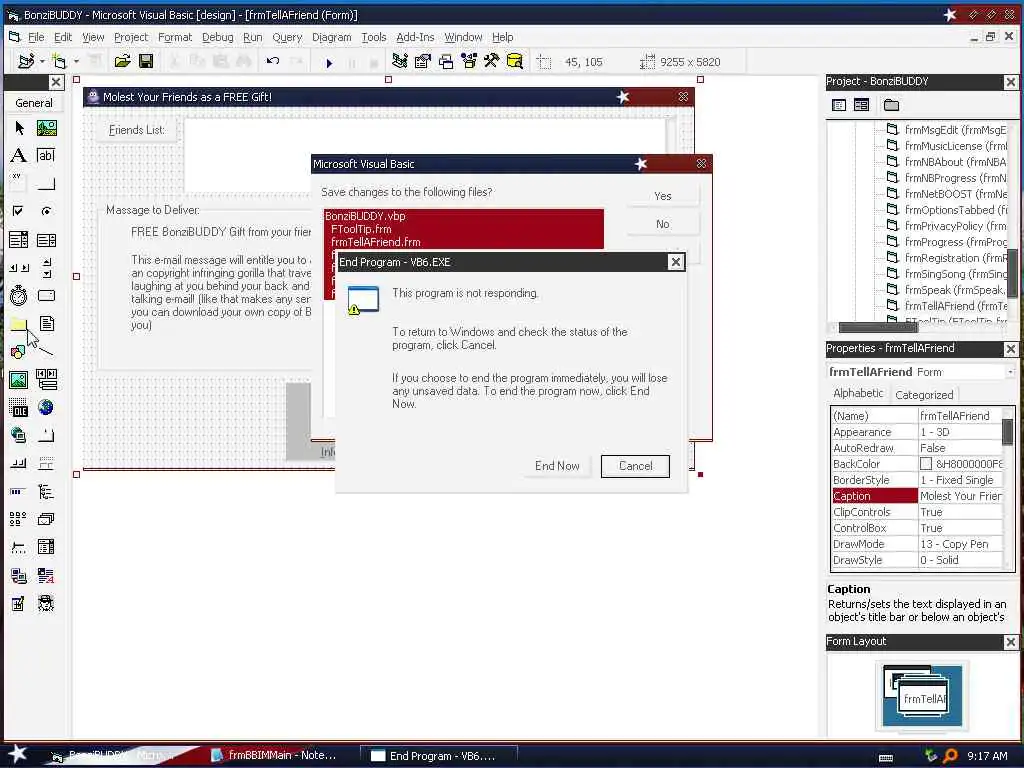Select the DrawMode property row
The image size is (1024, 768).
tap(917, 544)
